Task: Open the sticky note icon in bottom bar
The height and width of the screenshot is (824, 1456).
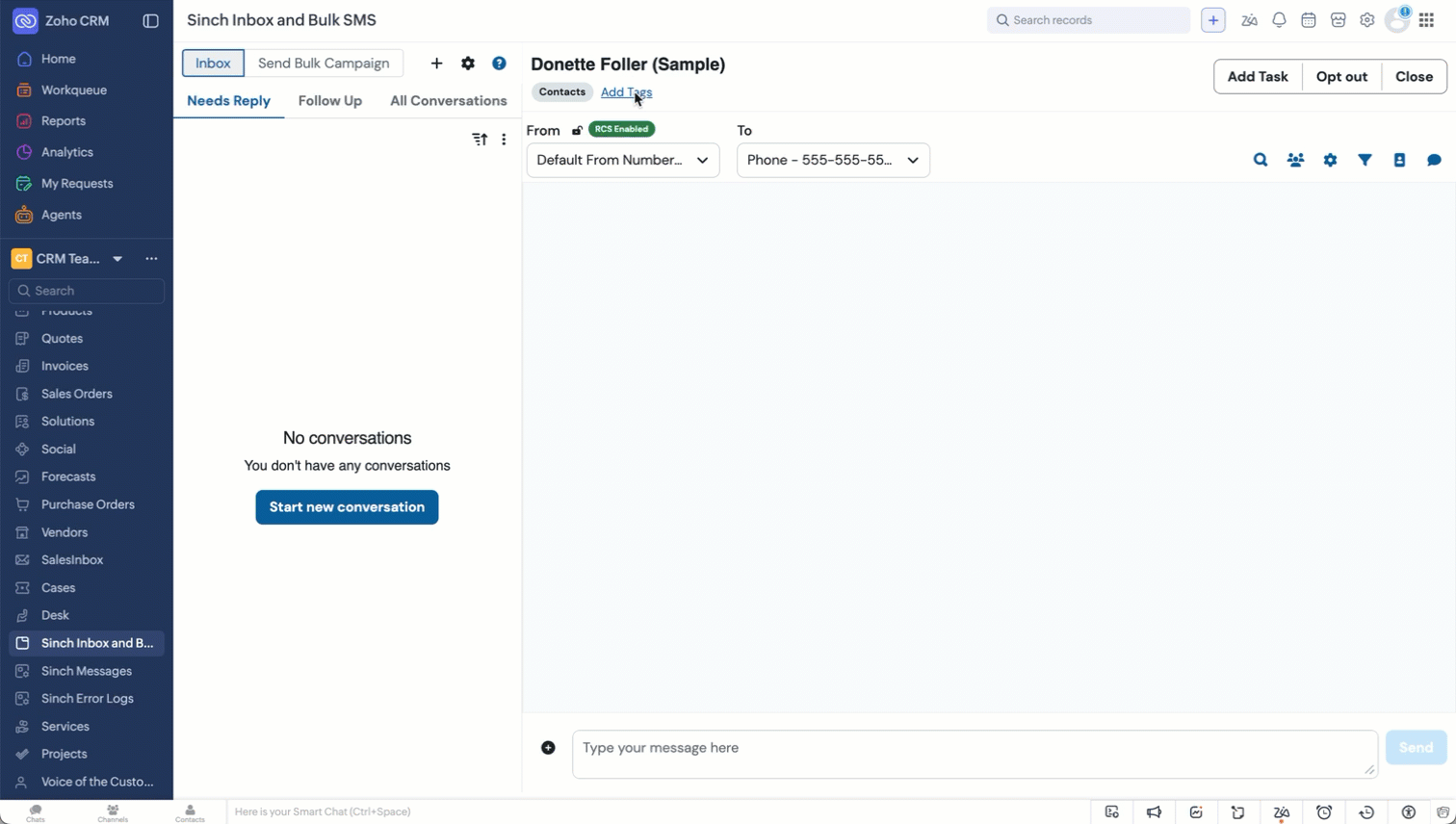Action: coord(1238,812)
